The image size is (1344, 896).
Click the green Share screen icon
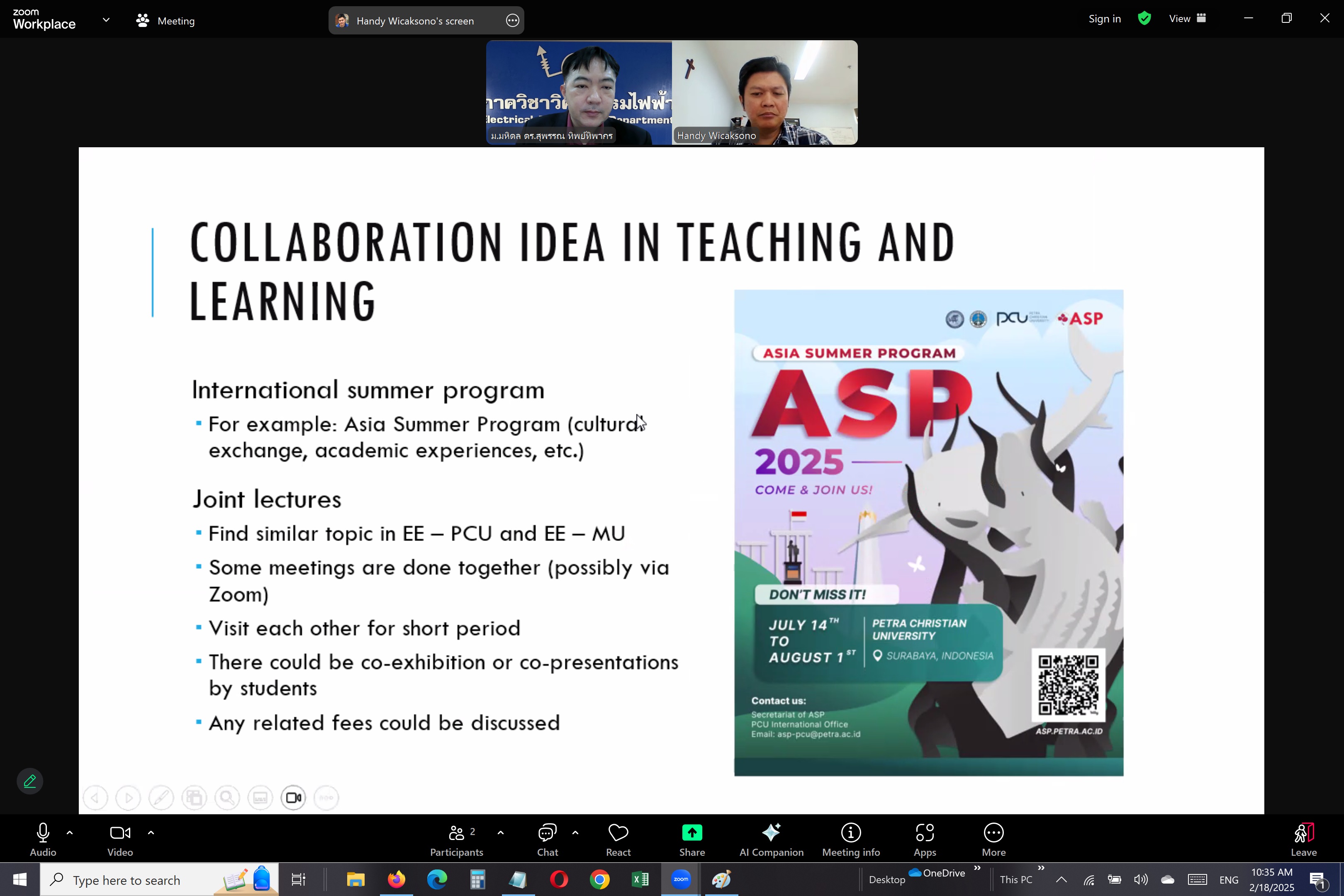691,833
